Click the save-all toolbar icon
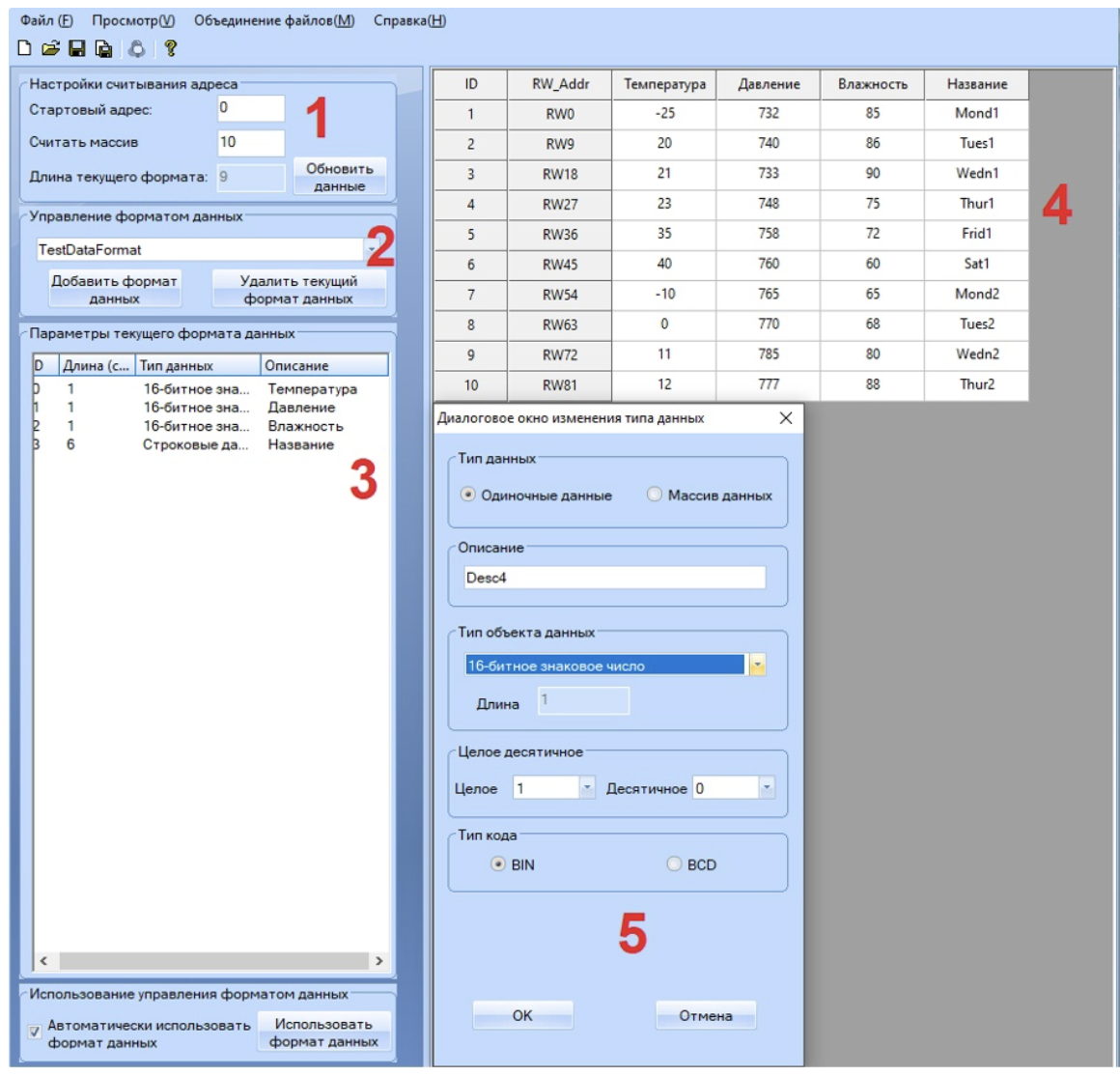Screen dimensions: 1120x1076 pos(103,48)
